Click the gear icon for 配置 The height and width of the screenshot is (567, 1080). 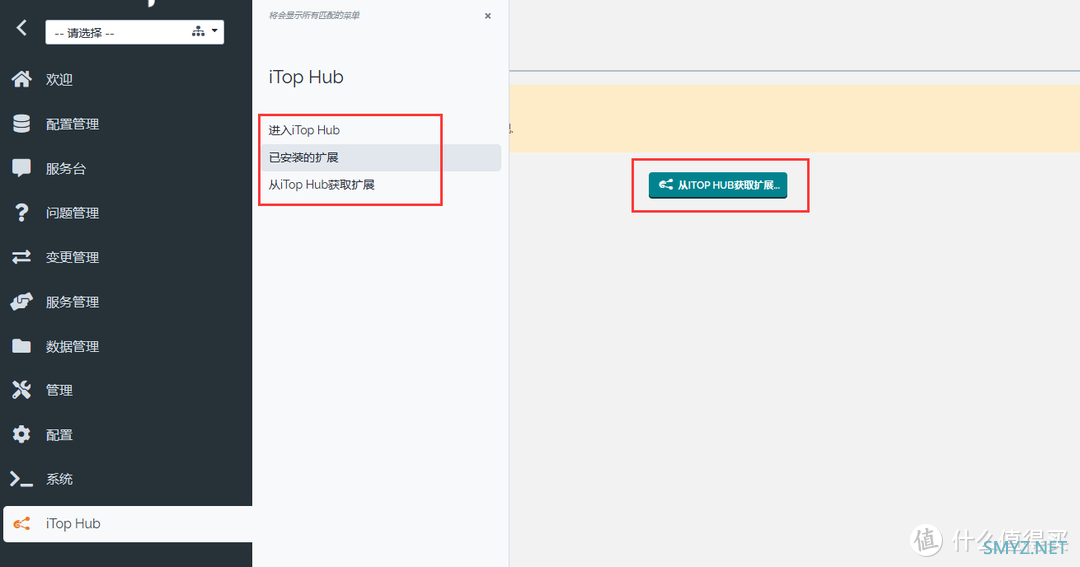[21, 434]
